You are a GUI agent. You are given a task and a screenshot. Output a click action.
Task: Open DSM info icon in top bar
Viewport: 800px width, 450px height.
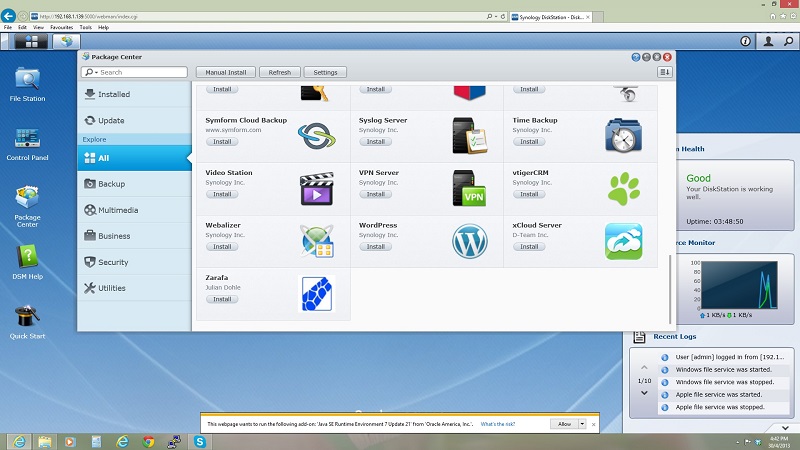745,41
